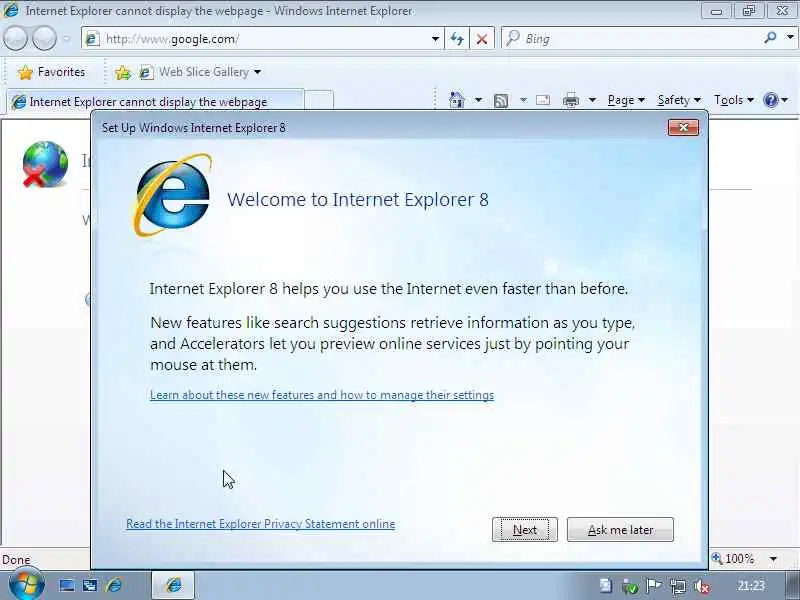Viewport: 800px width, 600px height.
Task: Click the Show Desktop quick launch icon
Action: (x=67, y=585)
